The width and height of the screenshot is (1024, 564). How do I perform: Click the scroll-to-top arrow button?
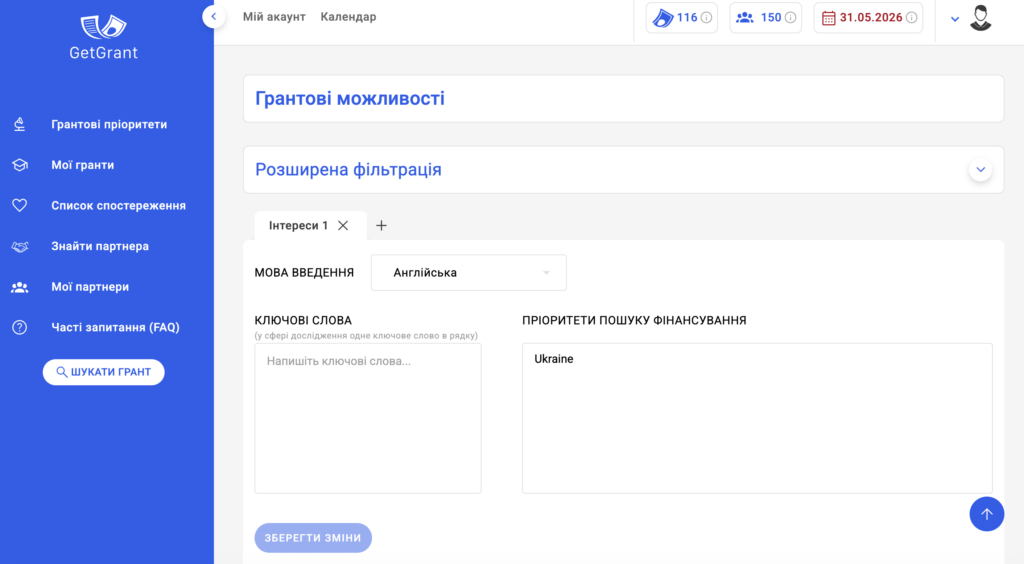click(x=986, y=514)
